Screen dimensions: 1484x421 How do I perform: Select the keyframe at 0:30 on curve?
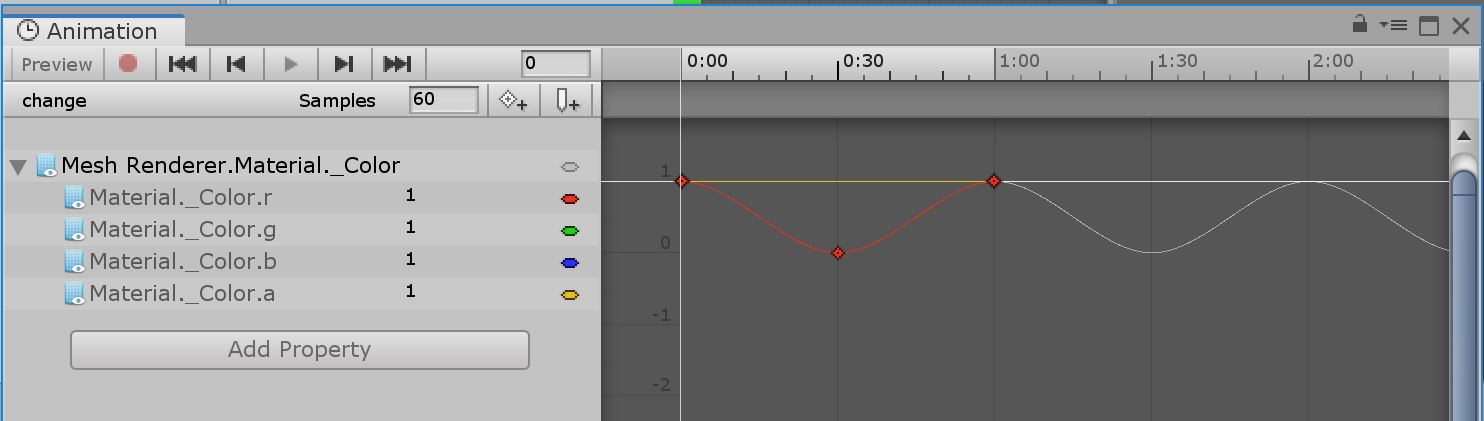pos(838,253)
